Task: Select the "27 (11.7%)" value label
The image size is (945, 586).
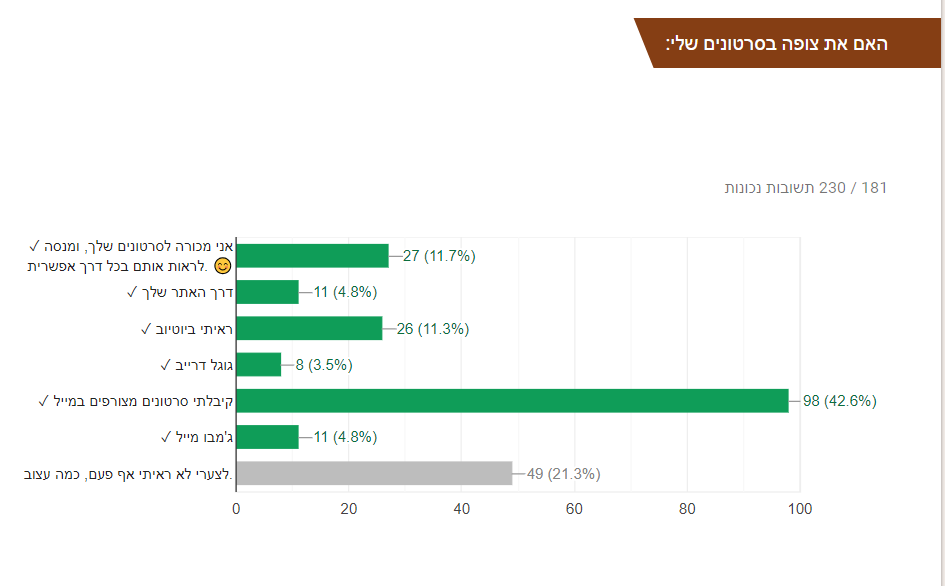Action: click(x=439, y=255)
